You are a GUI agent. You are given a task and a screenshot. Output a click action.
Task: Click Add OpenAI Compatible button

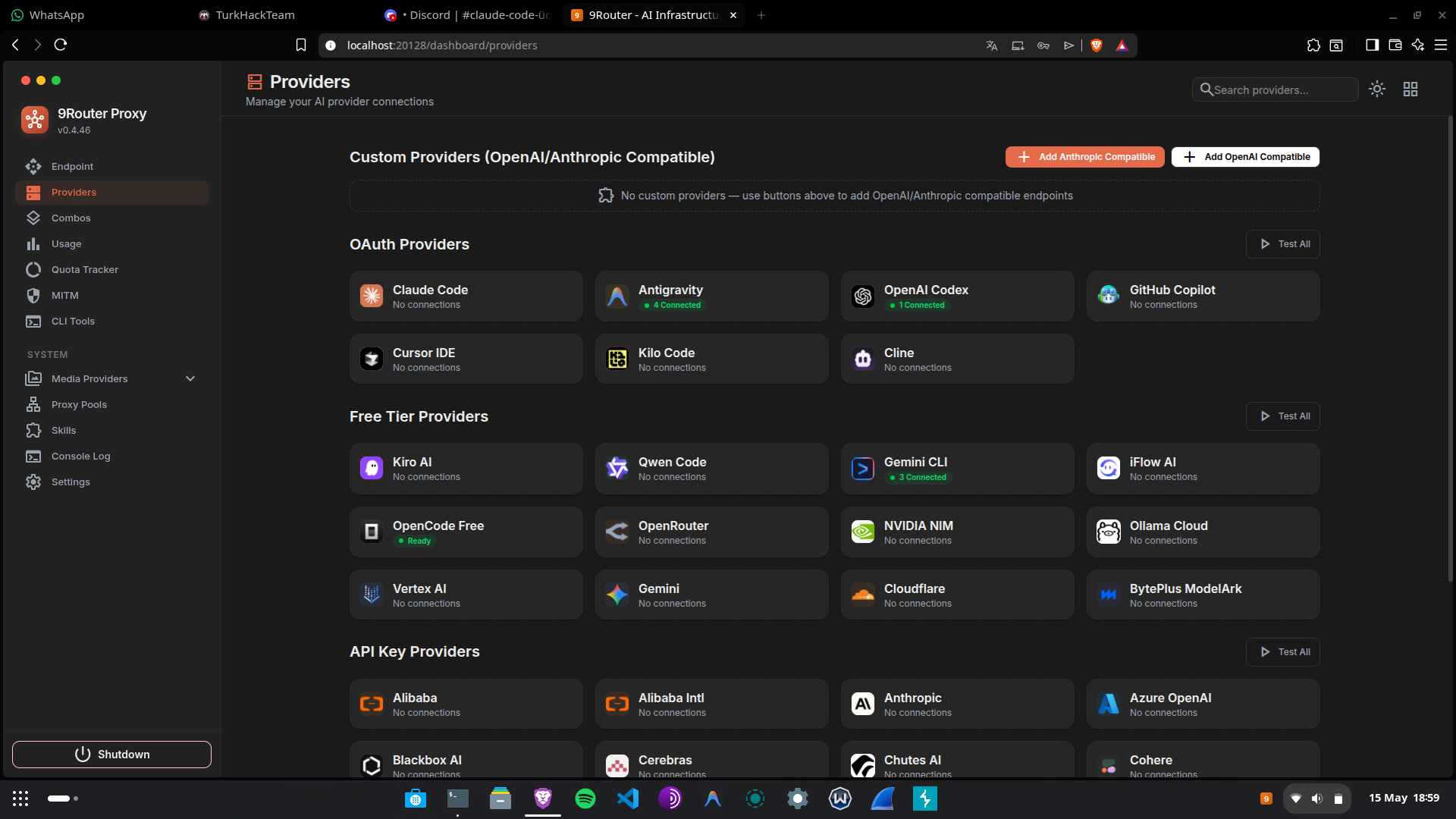(x=1246, y=157)
